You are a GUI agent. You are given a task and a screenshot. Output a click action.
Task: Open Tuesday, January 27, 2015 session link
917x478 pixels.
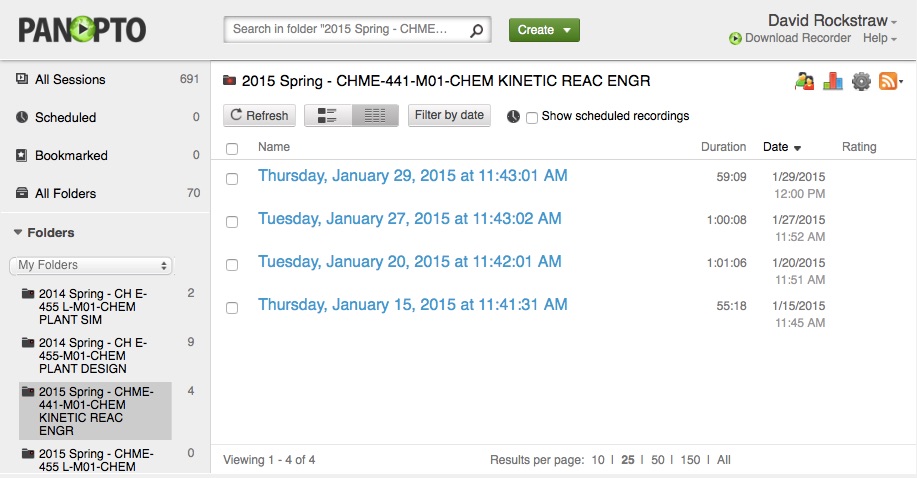click(x=409, y=219)
